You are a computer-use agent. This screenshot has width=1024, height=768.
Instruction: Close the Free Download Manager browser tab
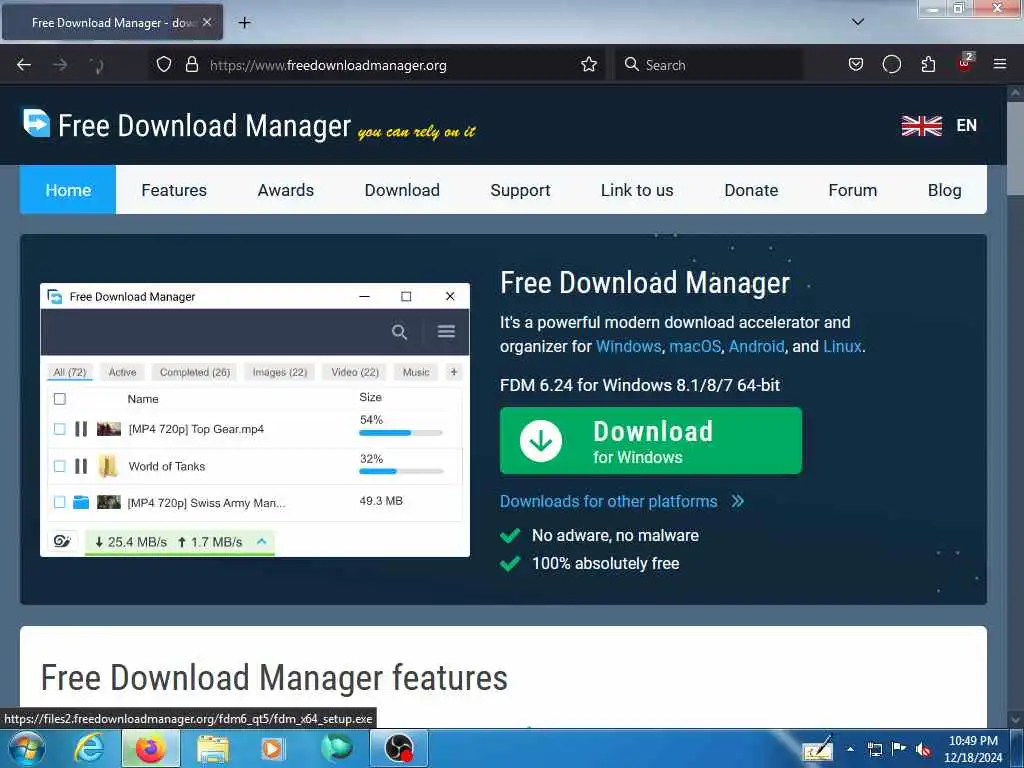(207, 22)
